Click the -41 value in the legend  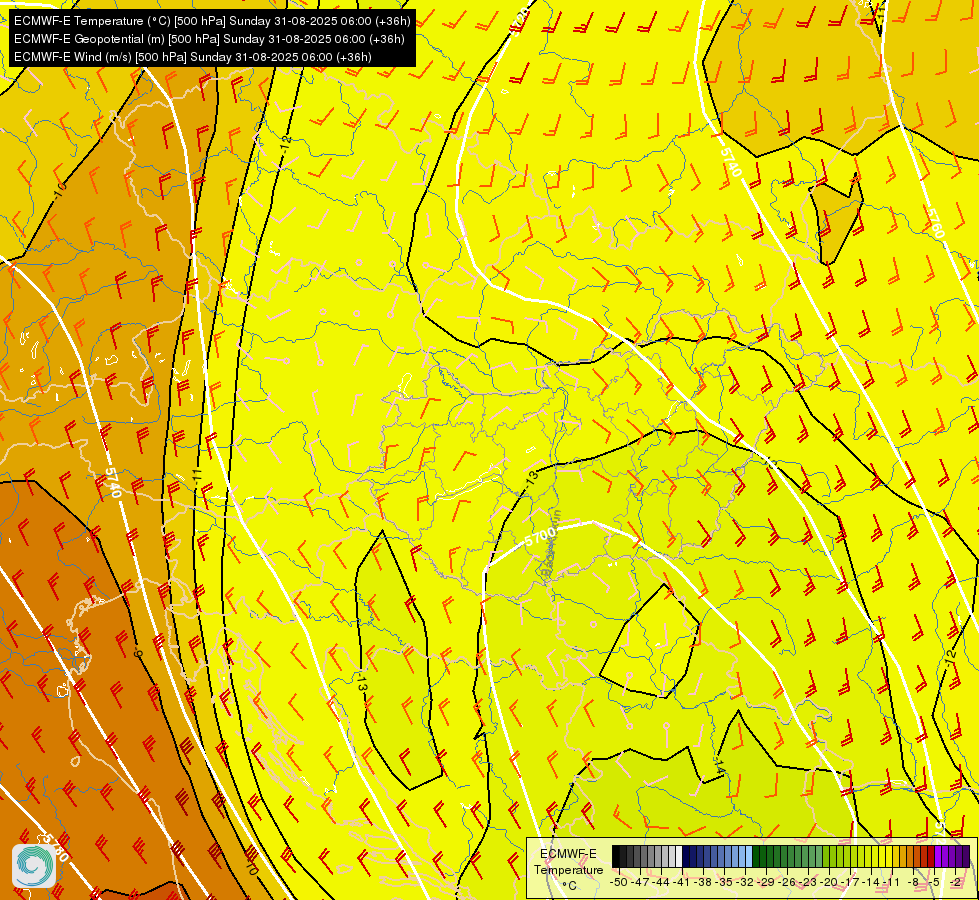(x=681, y=883)
